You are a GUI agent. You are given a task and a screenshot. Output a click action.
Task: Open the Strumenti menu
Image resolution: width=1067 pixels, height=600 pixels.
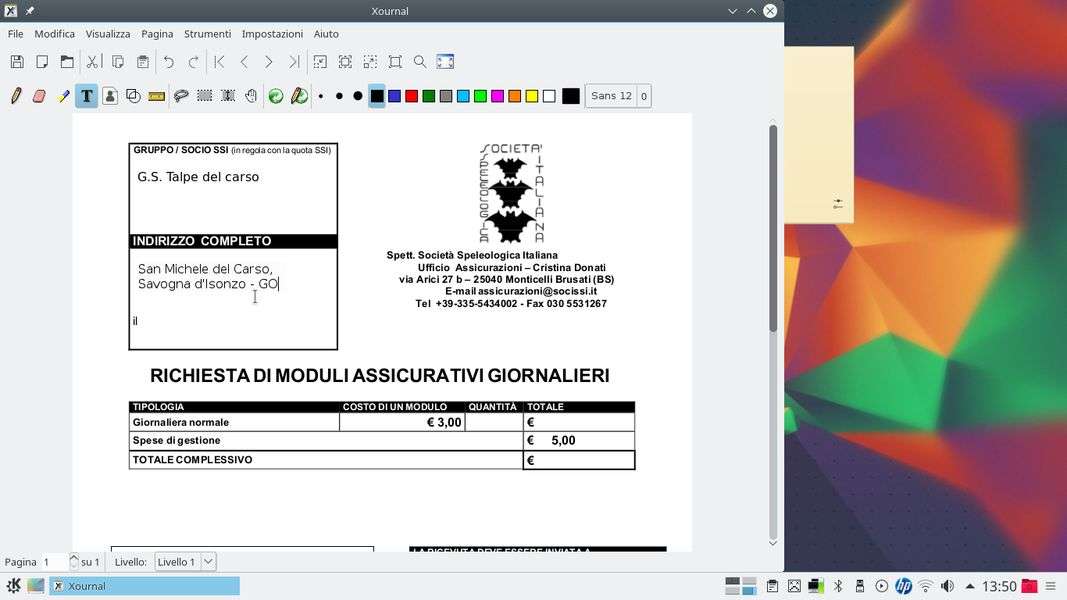[208, 33]
